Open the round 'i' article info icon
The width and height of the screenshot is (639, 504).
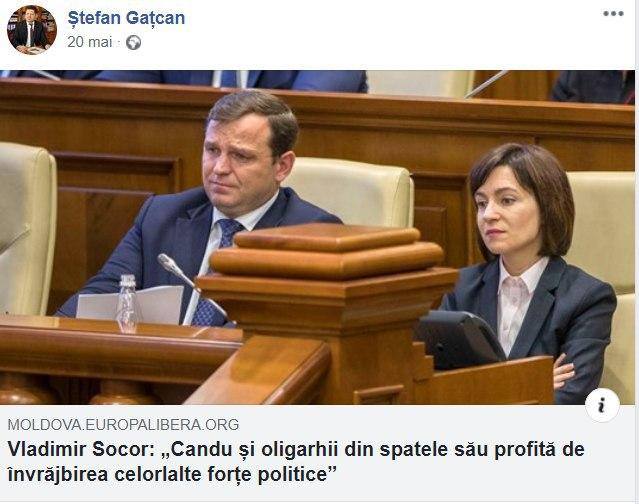point(602,405)
